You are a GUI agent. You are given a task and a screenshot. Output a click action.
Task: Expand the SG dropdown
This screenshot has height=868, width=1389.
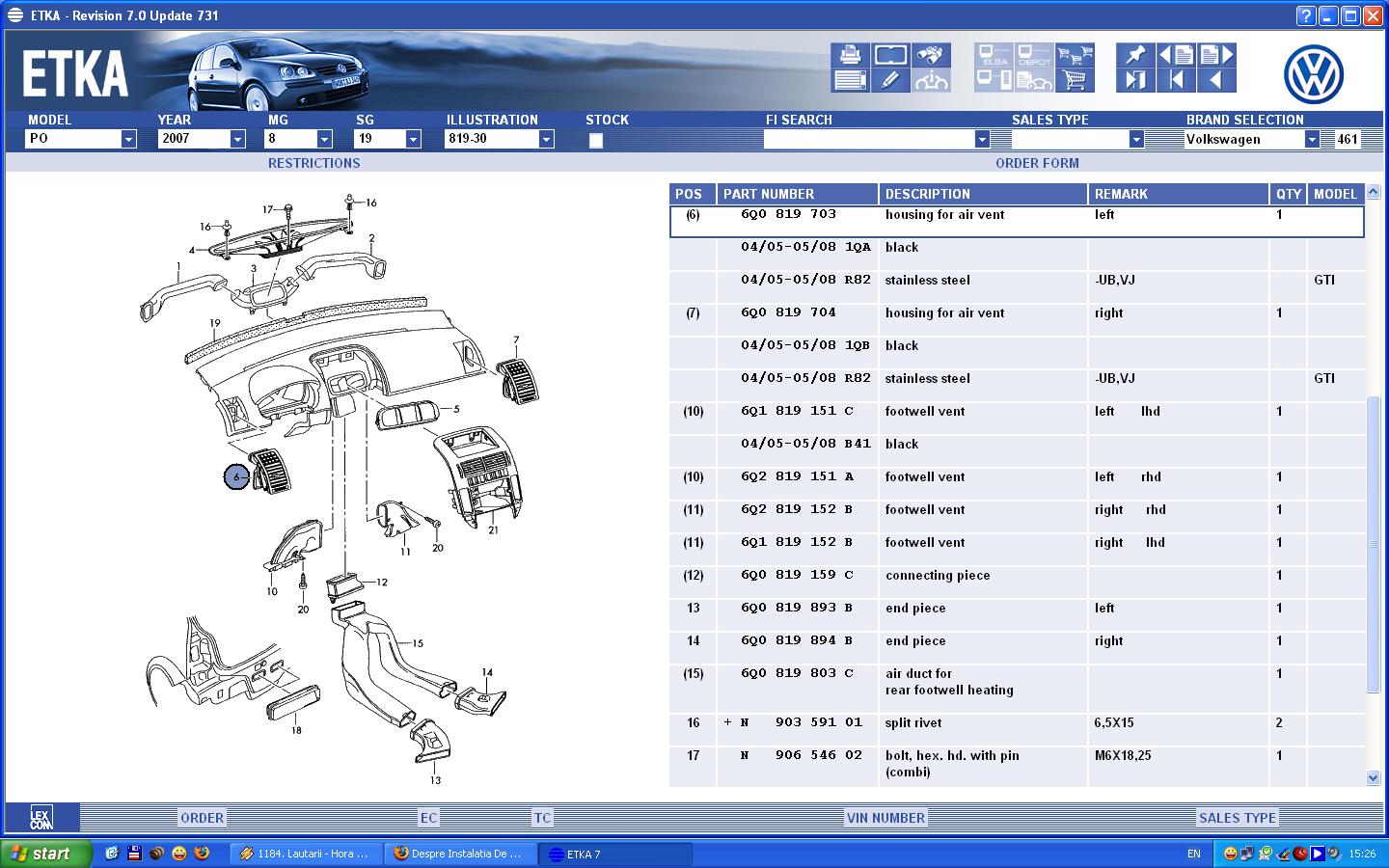pos(413,139)
